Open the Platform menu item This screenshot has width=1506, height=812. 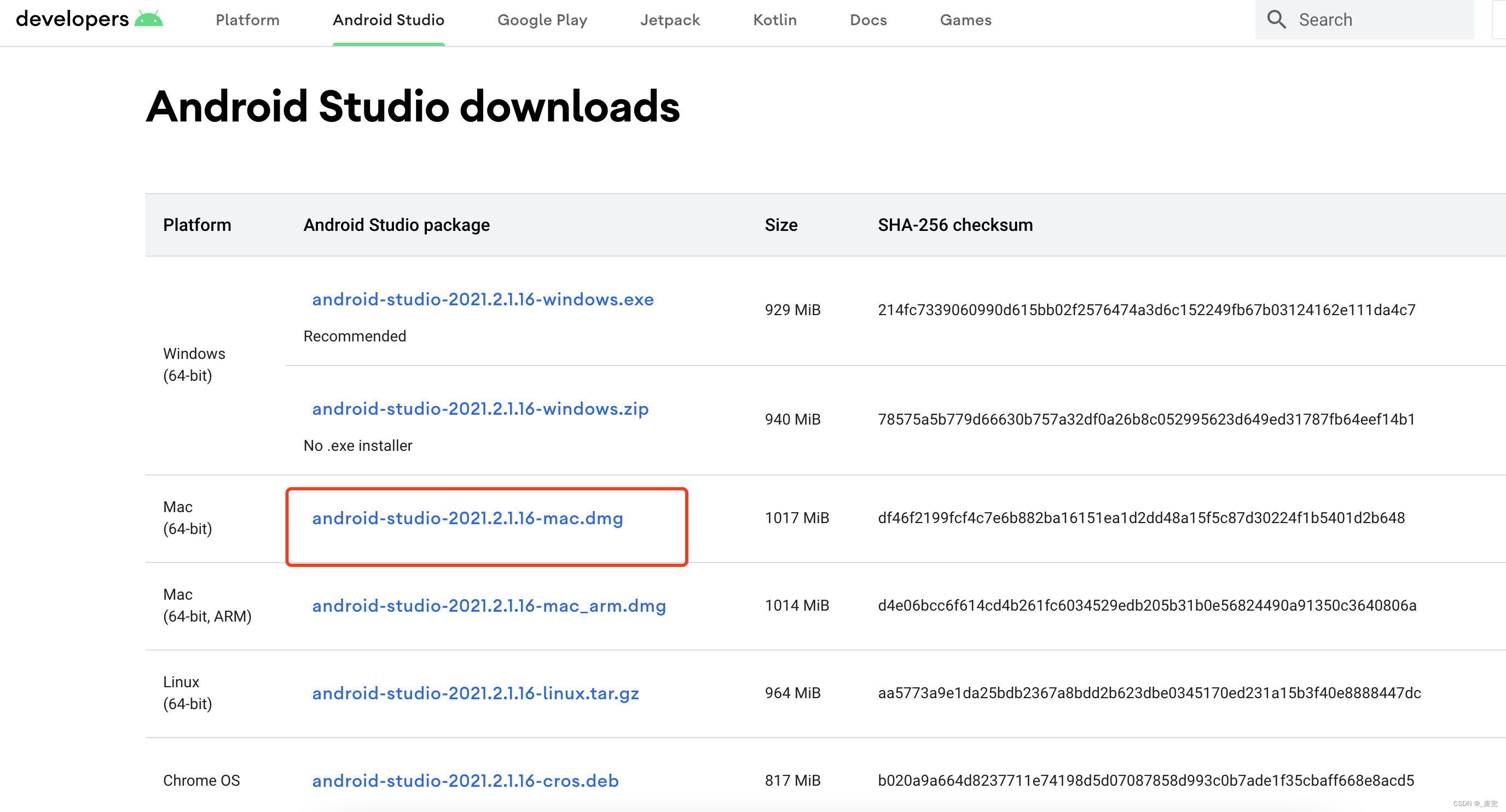click(247, 19)
